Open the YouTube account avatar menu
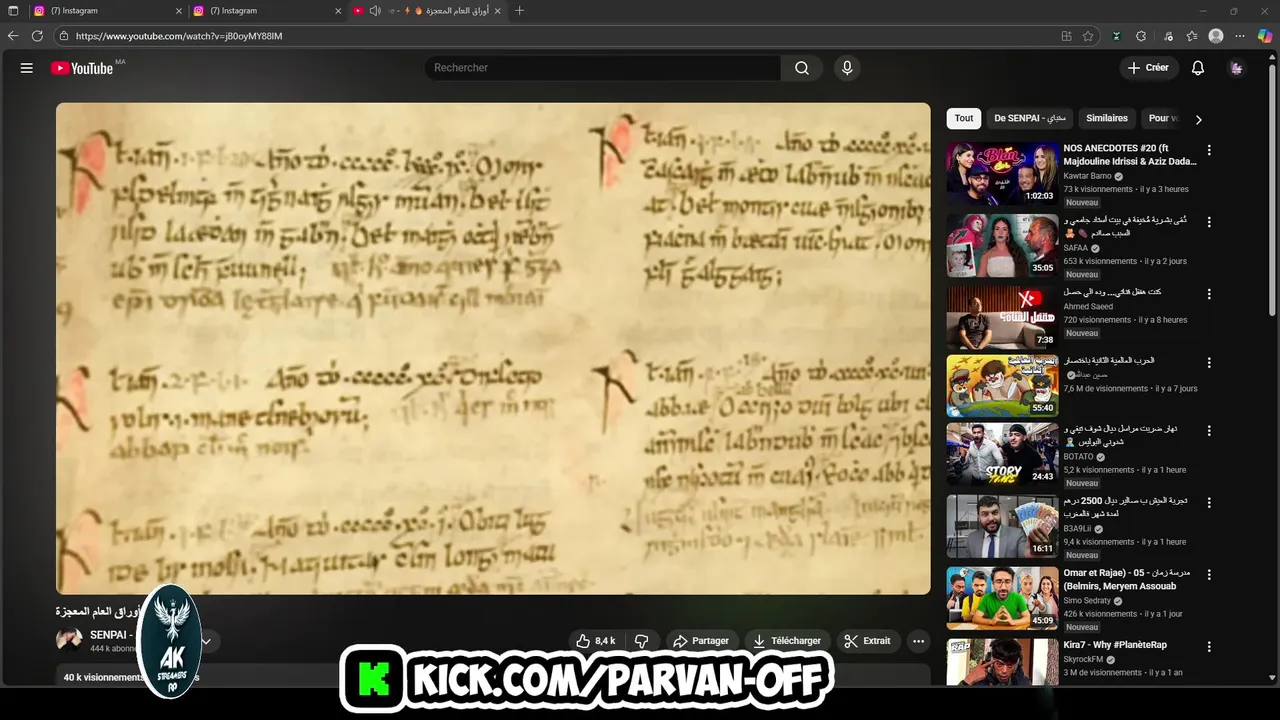The image size is (1280, 720). (1237, 68)
